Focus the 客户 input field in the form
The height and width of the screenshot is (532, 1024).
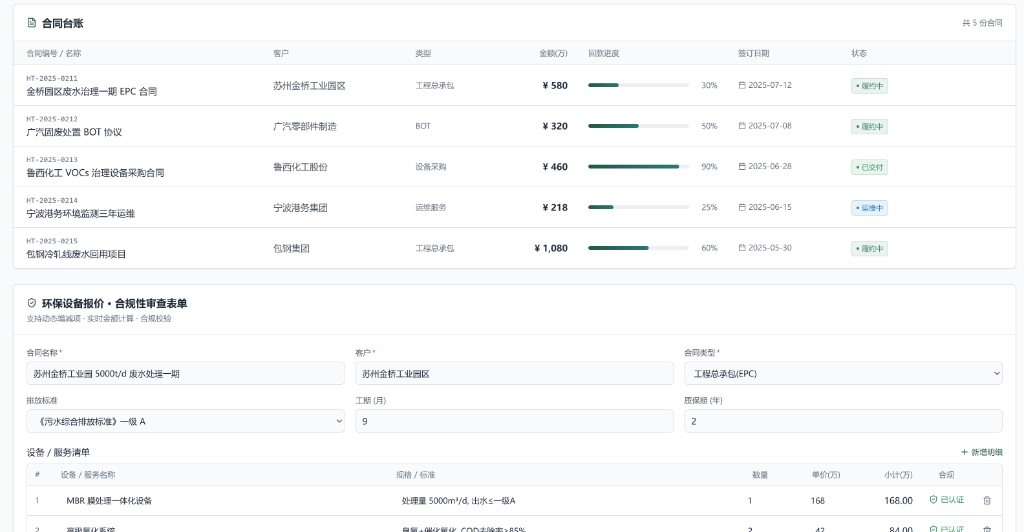coord(514,373)
